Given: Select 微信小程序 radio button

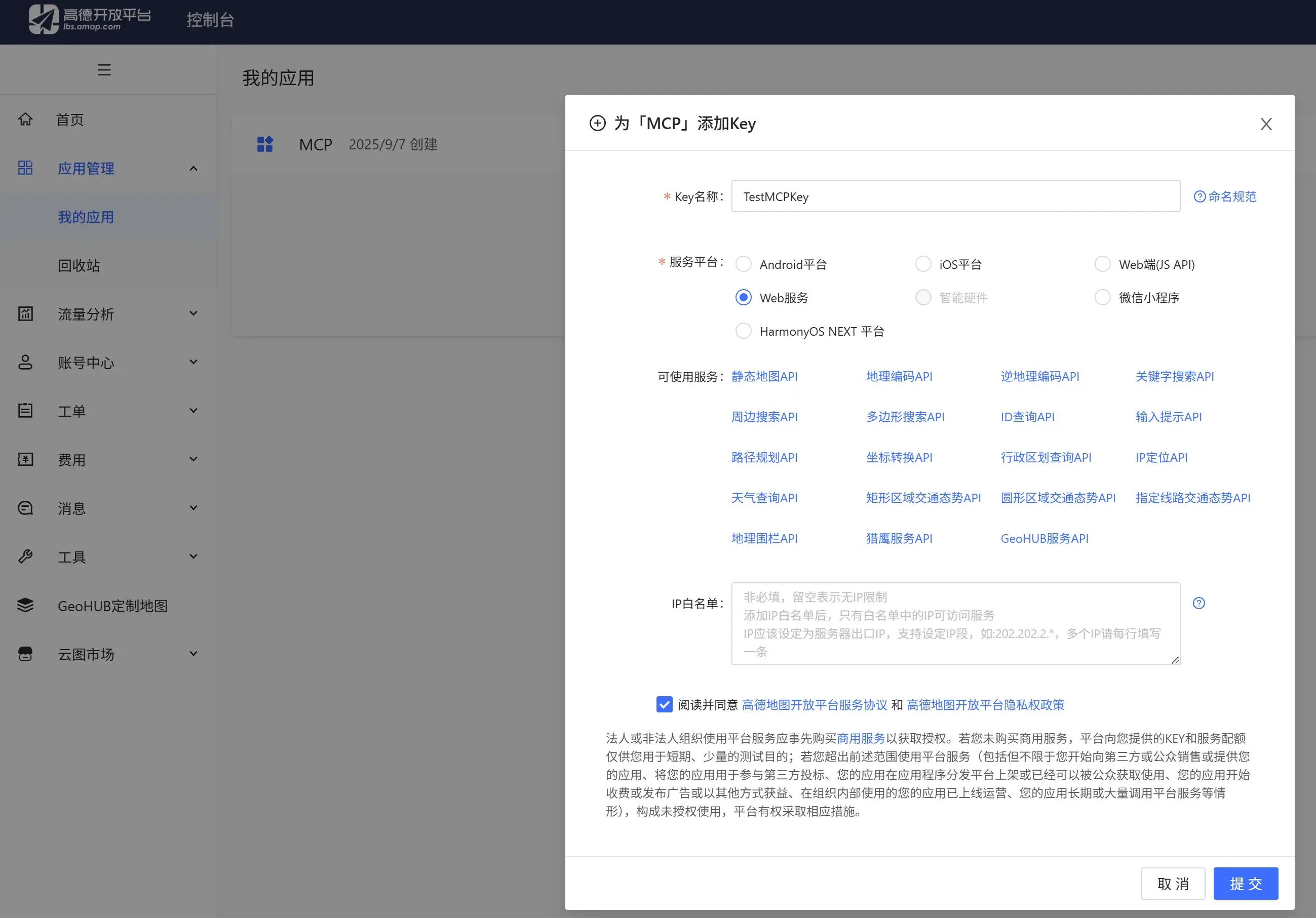Looking at the screenshot, I should tap(1102, 297).
